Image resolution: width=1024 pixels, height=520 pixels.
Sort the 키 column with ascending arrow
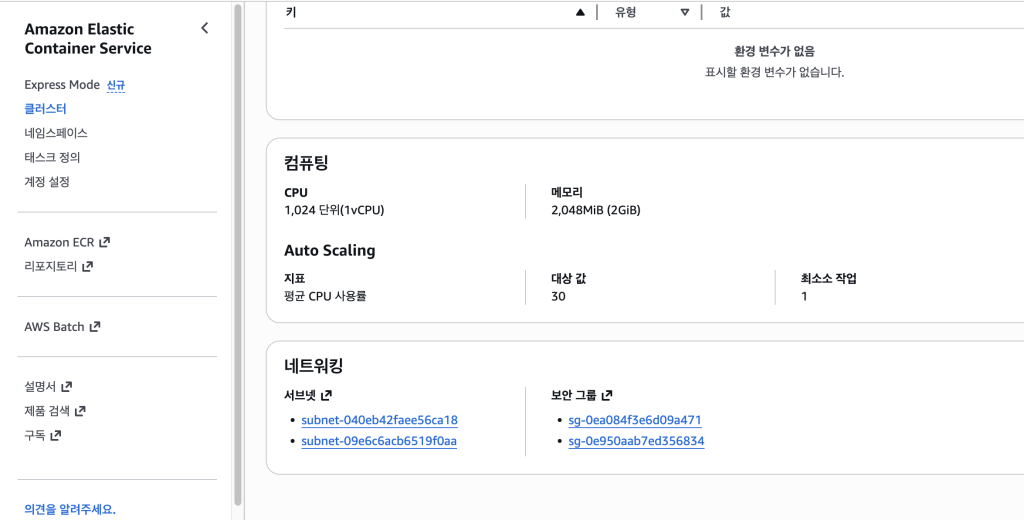[x=580, y=12]
